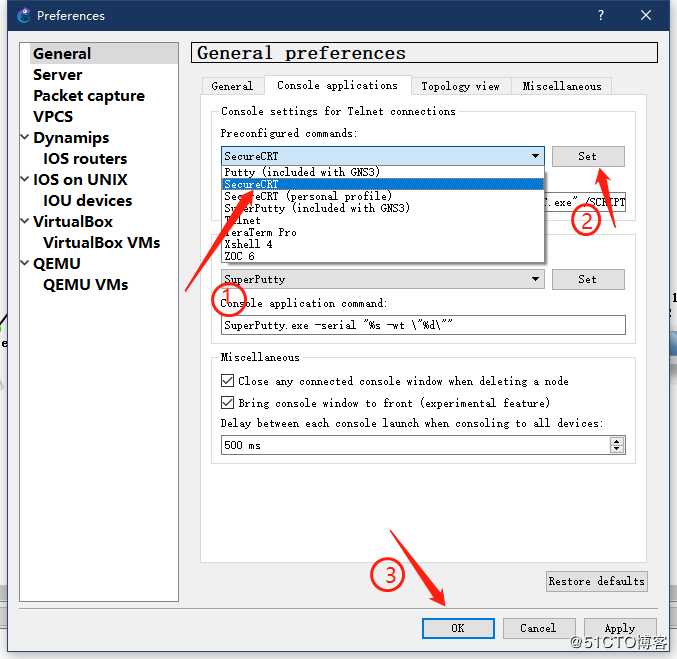Switch to Console applications tab
The width and height of the screenshot is (677, 659).
[x=337, y=85]
